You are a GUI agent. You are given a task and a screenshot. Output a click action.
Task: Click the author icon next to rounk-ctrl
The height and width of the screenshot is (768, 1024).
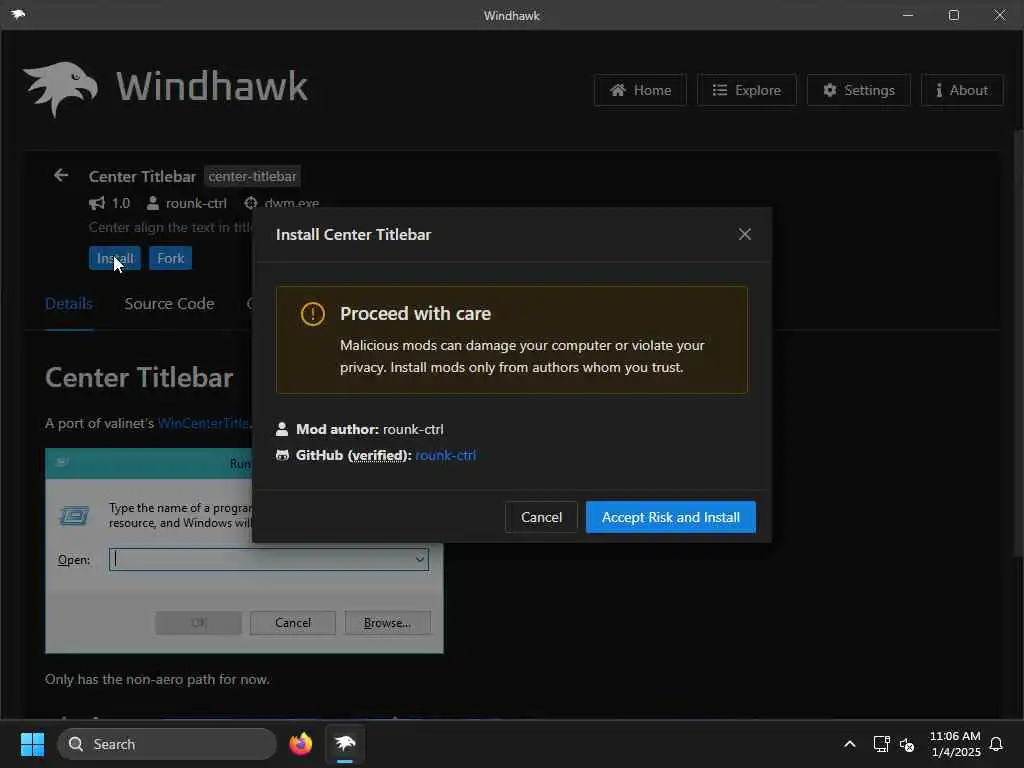153,203
